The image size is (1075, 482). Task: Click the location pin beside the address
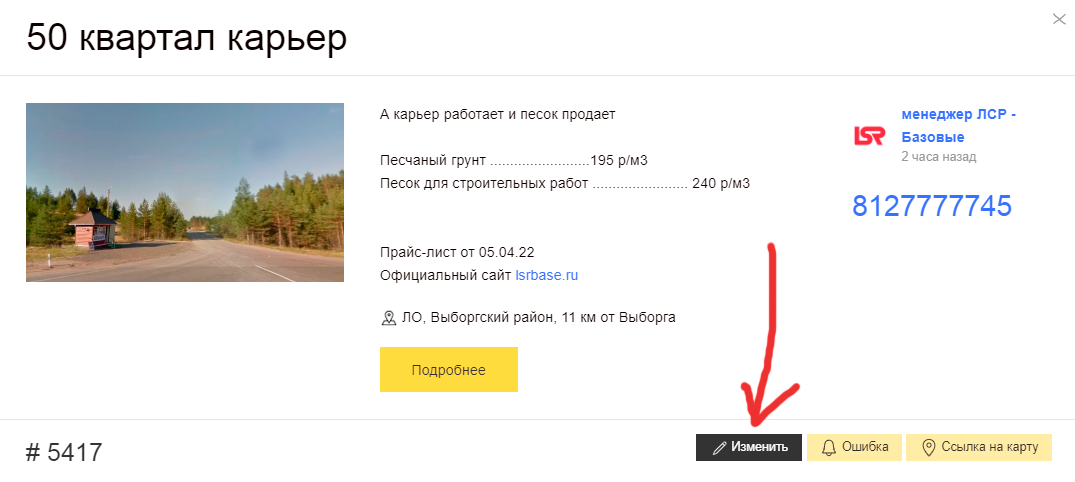[389, 318]
